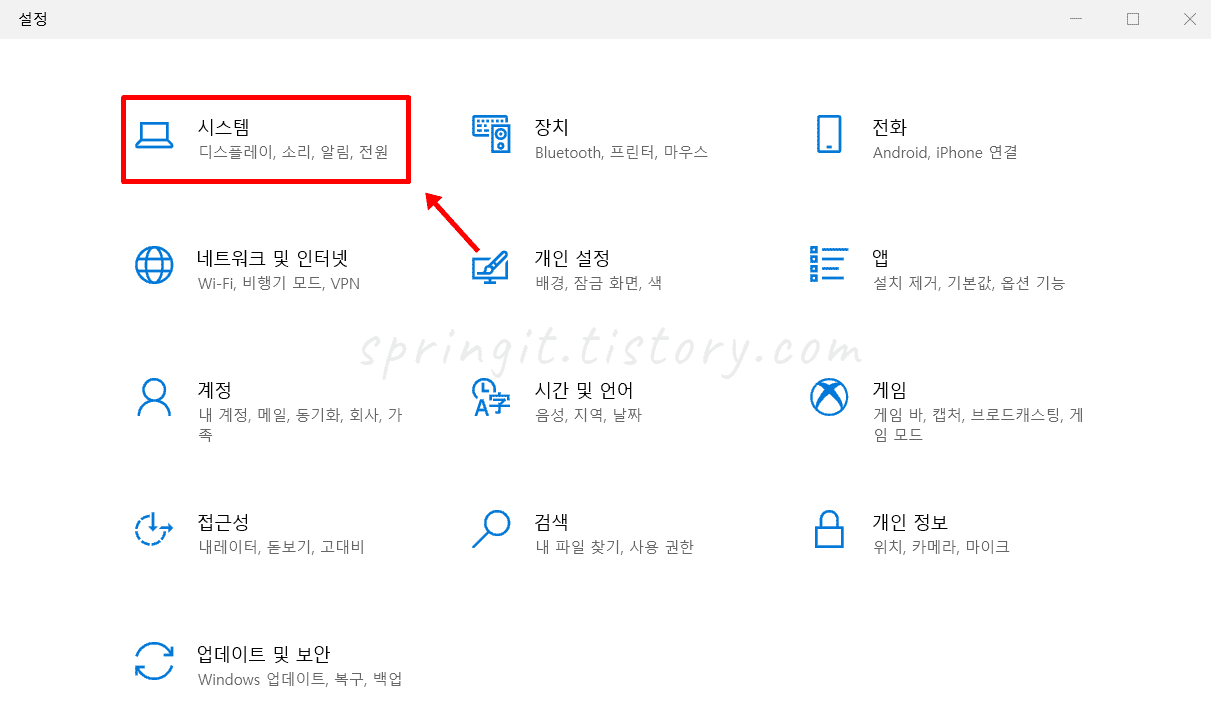
Task: Open the 개인 설정 text label
Action: 572,258
